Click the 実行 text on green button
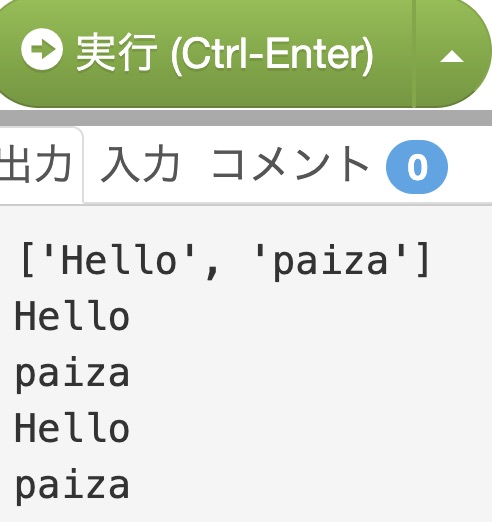The width and height of the screenshot is (492, 522). 117,52
